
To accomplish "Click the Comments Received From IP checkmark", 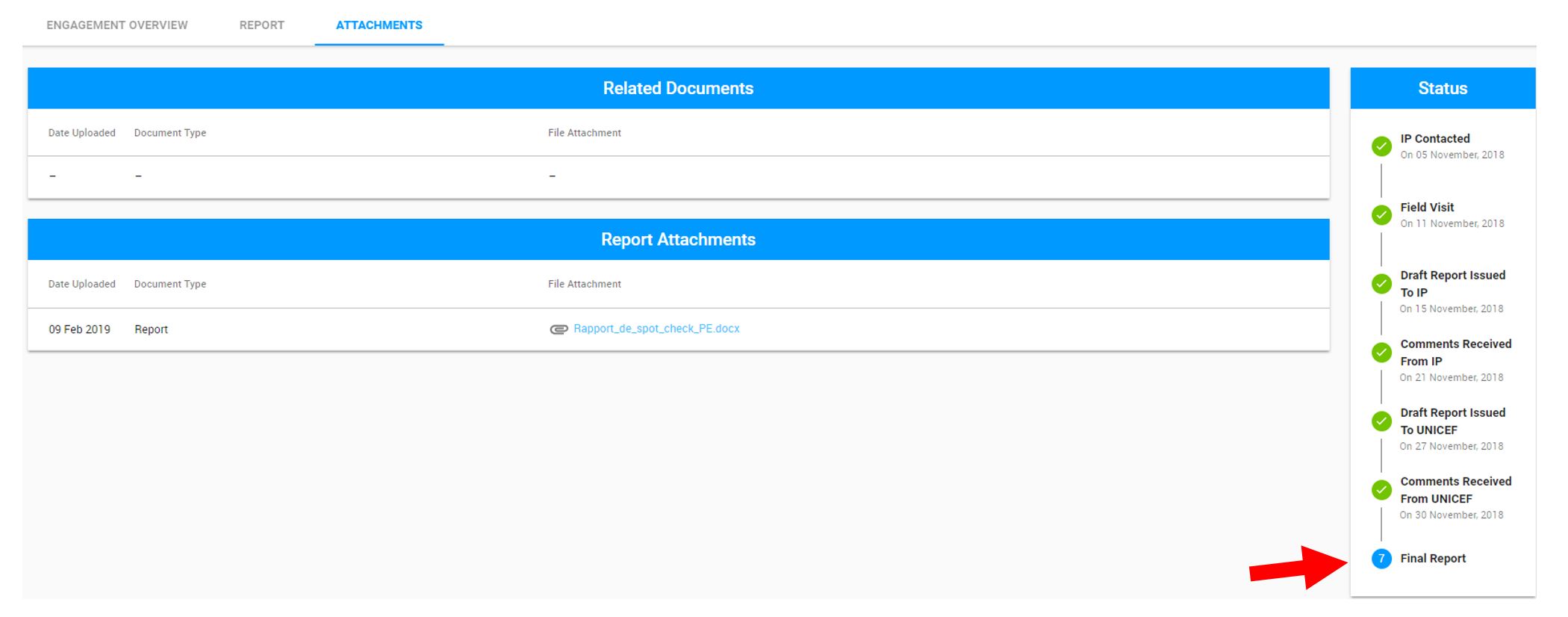I will (x=1381, y=353).
